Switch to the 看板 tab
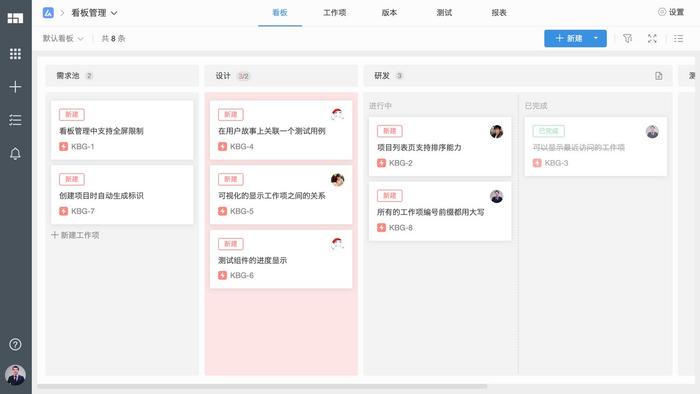Screen dimensions: 700x394 [x=280, y=12]
